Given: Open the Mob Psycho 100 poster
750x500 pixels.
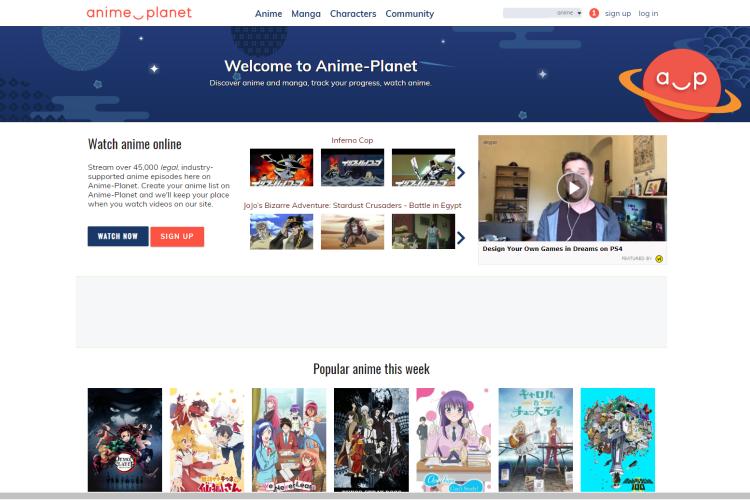Looking at the screenshot, I should click(618, 440).
